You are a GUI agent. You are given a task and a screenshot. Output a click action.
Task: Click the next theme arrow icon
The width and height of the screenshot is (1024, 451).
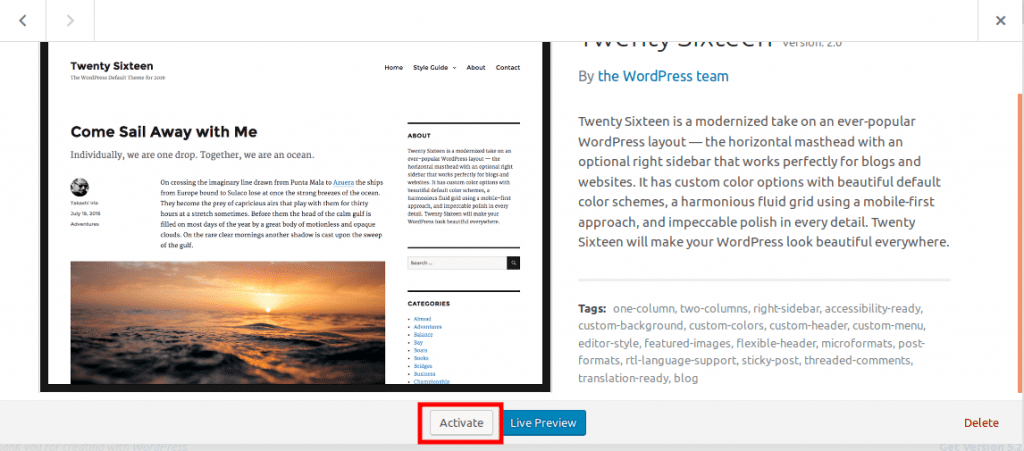71,20
